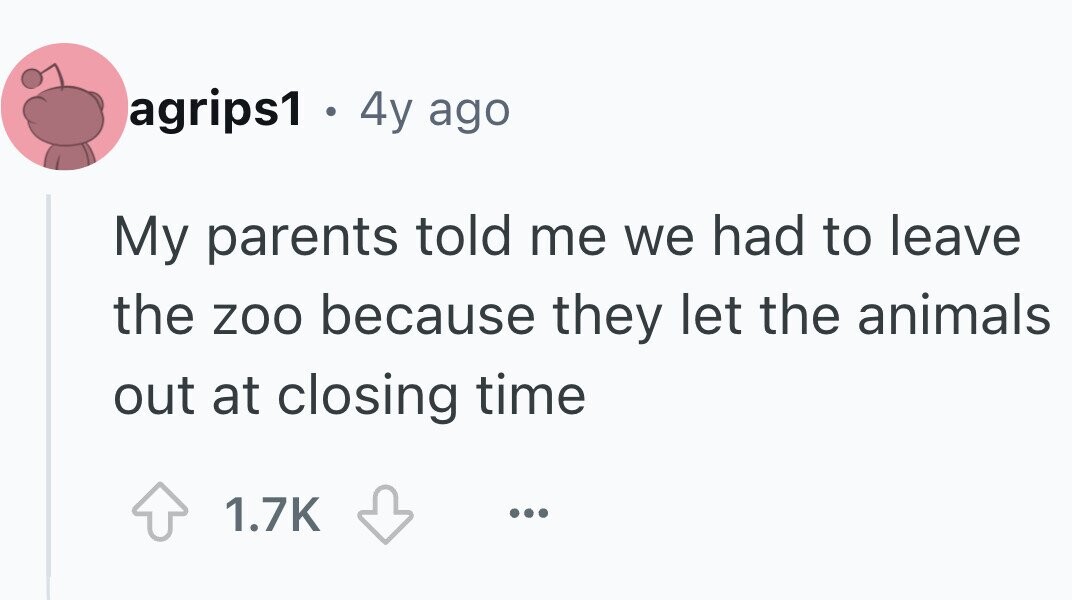This screenshot has width=1072, height=600.
Task: Downvote the zoo comment
Action: pos(386,514)
